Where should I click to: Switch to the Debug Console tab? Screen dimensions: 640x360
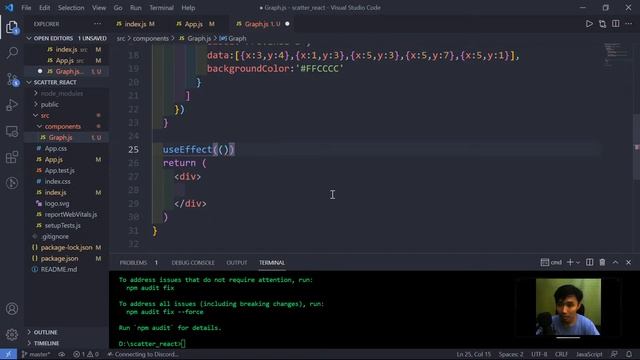(193, 263)
